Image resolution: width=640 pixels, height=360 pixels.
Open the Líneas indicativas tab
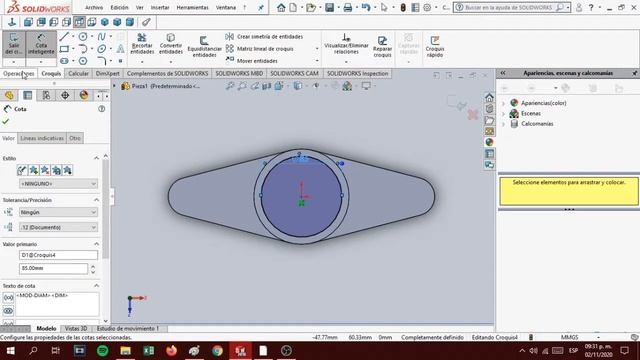click(42, 138)
